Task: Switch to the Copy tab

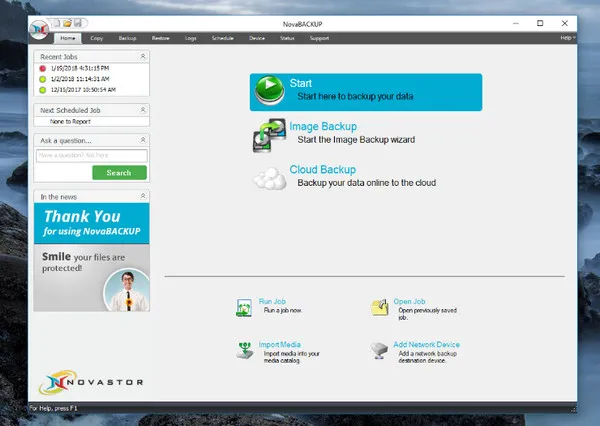Action: 96,38
